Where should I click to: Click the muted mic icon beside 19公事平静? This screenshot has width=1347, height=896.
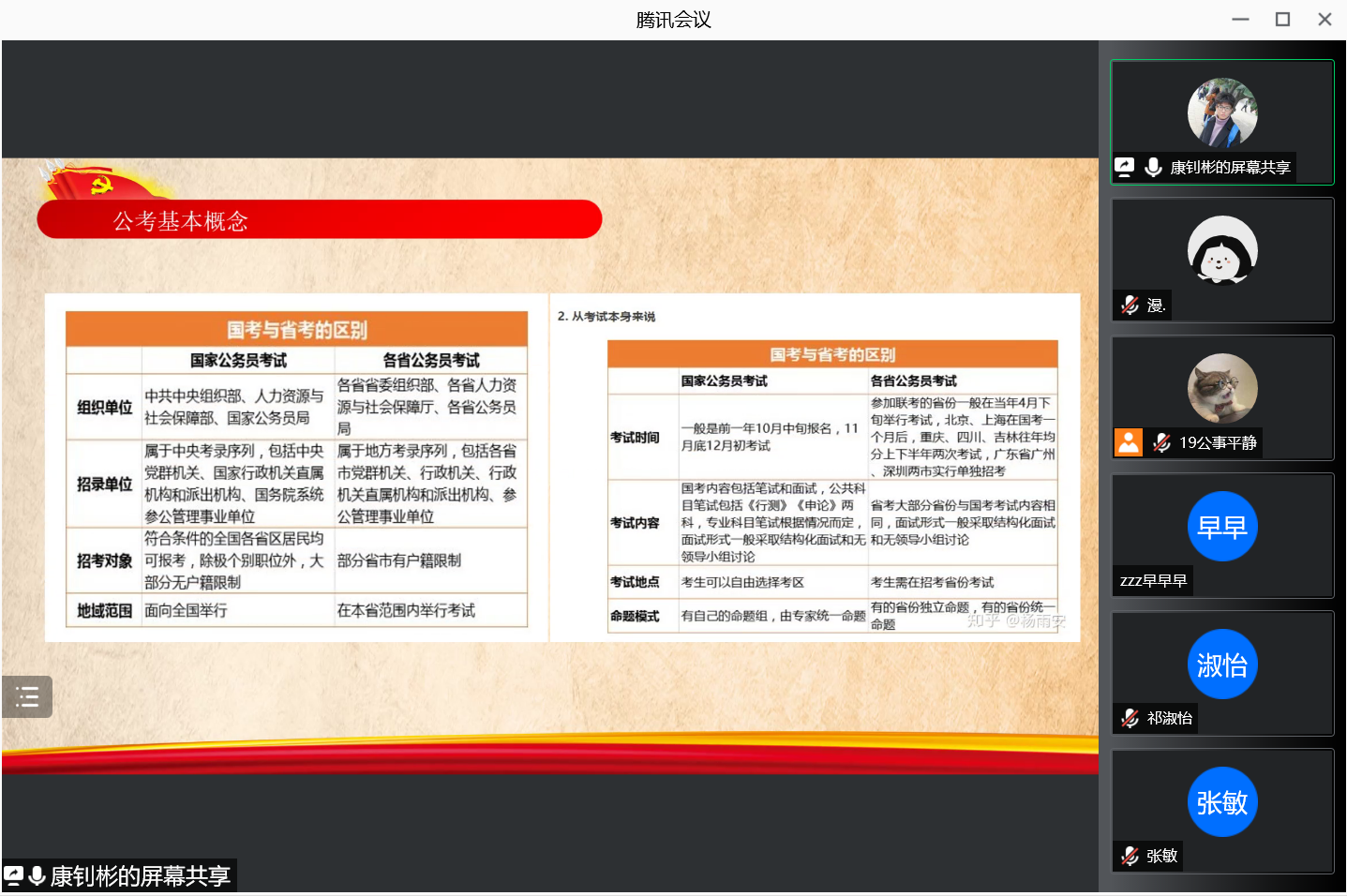[x=1161, y=442]
